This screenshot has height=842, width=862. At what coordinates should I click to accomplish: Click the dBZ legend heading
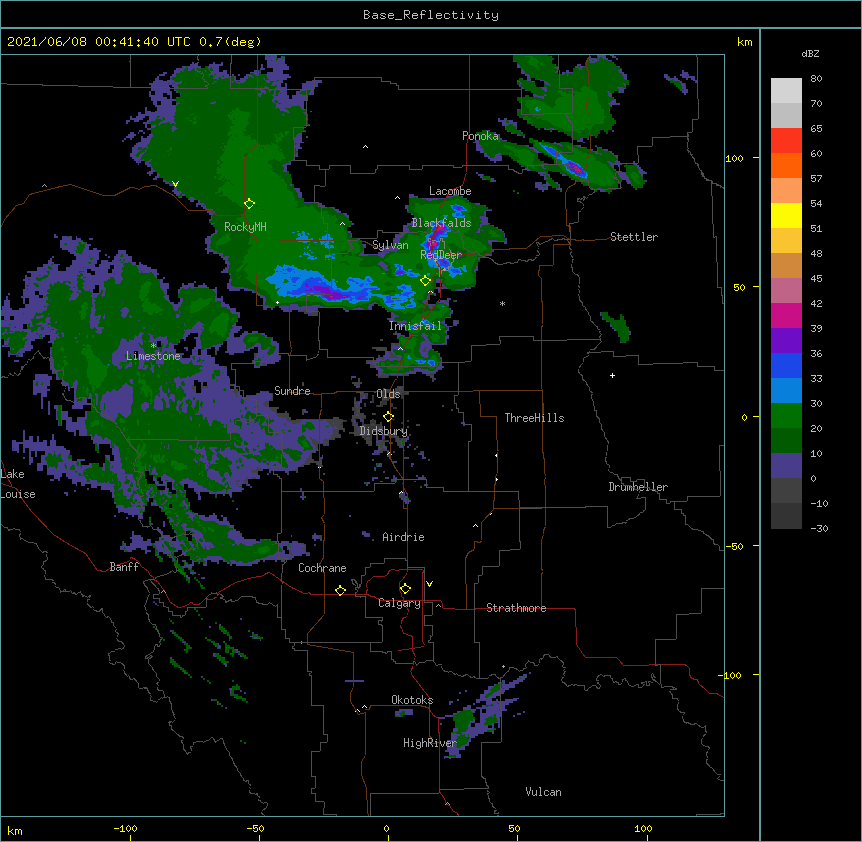point(810,53)
